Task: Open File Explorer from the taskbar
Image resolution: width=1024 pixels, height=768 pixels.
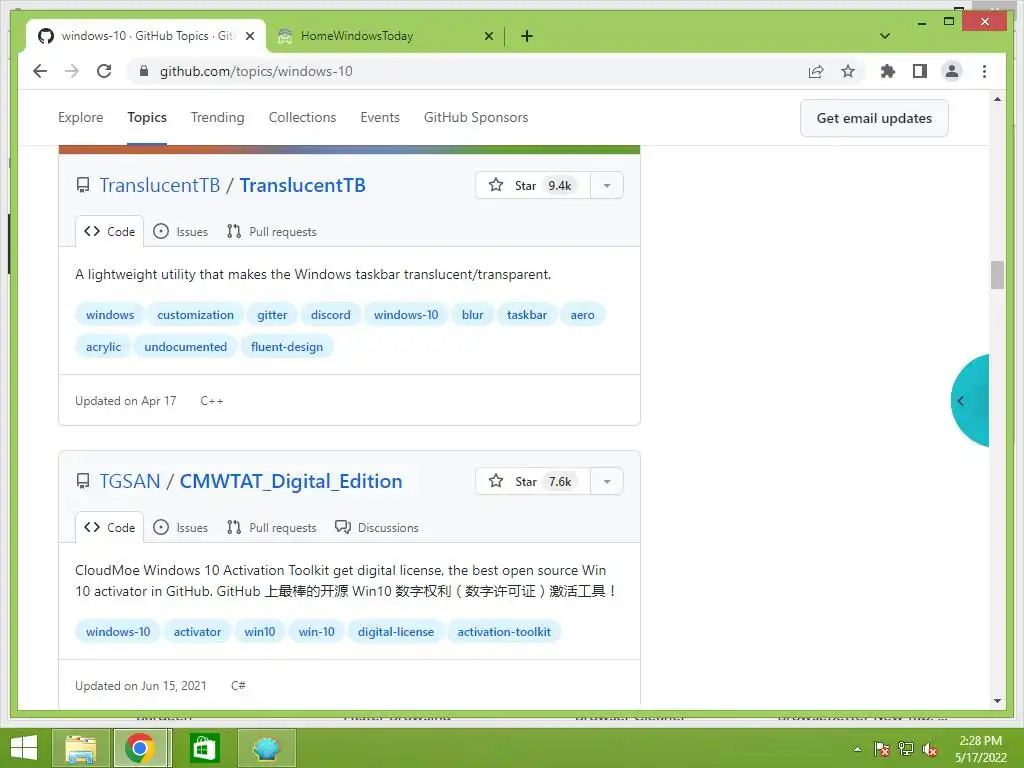Action: coord(80,748)
